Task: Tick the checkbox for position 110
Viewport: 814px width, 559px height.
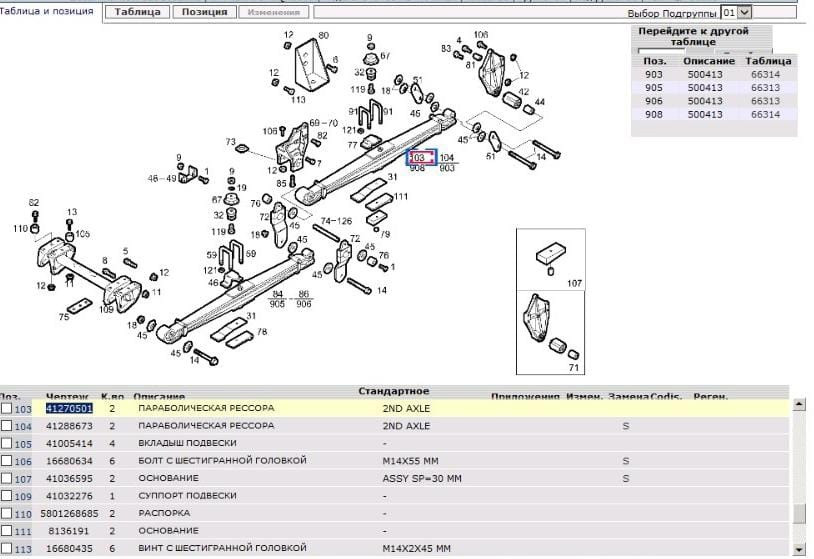Action: [x=7, y=513]
